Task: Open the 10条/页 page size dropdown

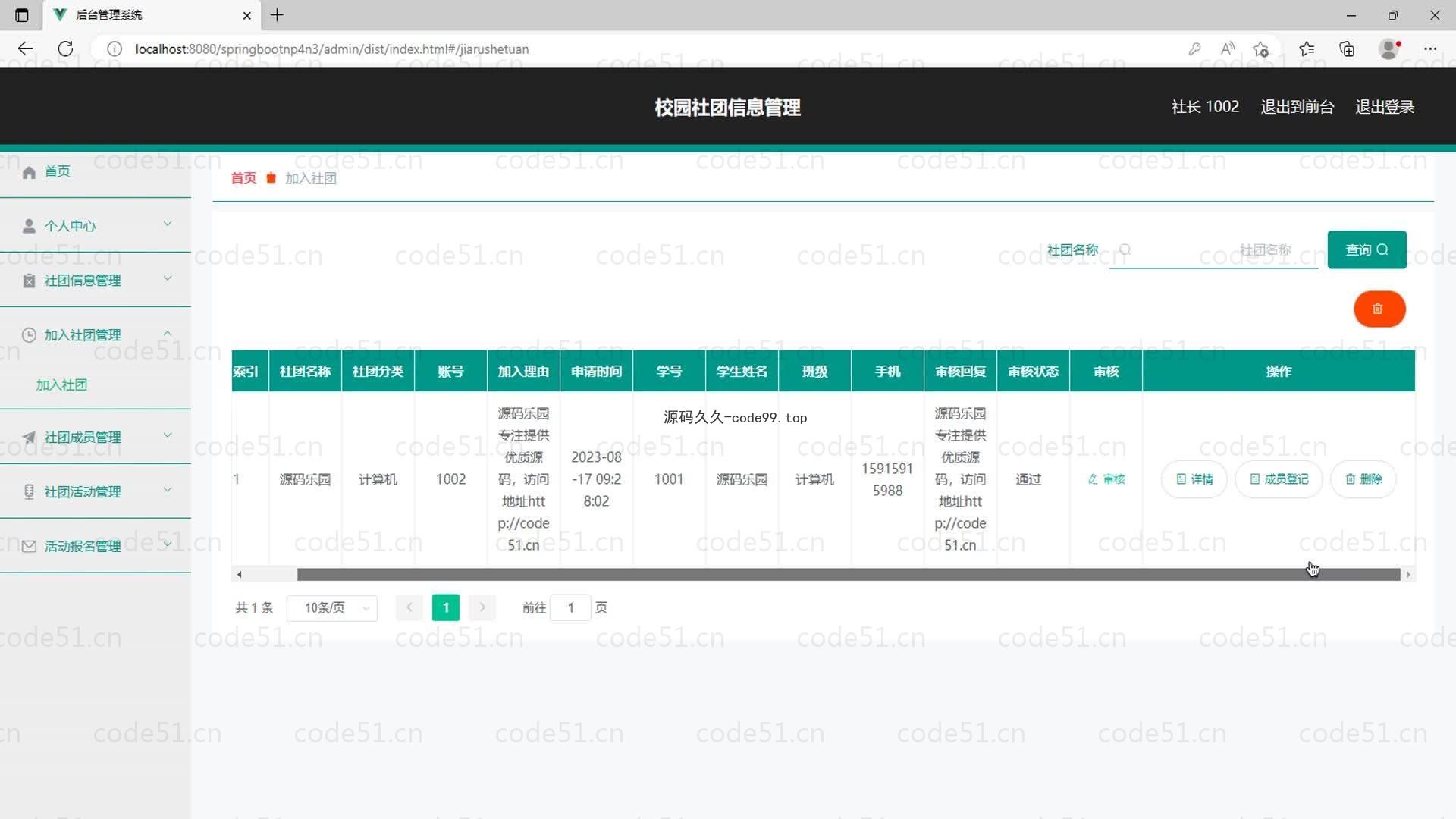Action: (332, 607)
